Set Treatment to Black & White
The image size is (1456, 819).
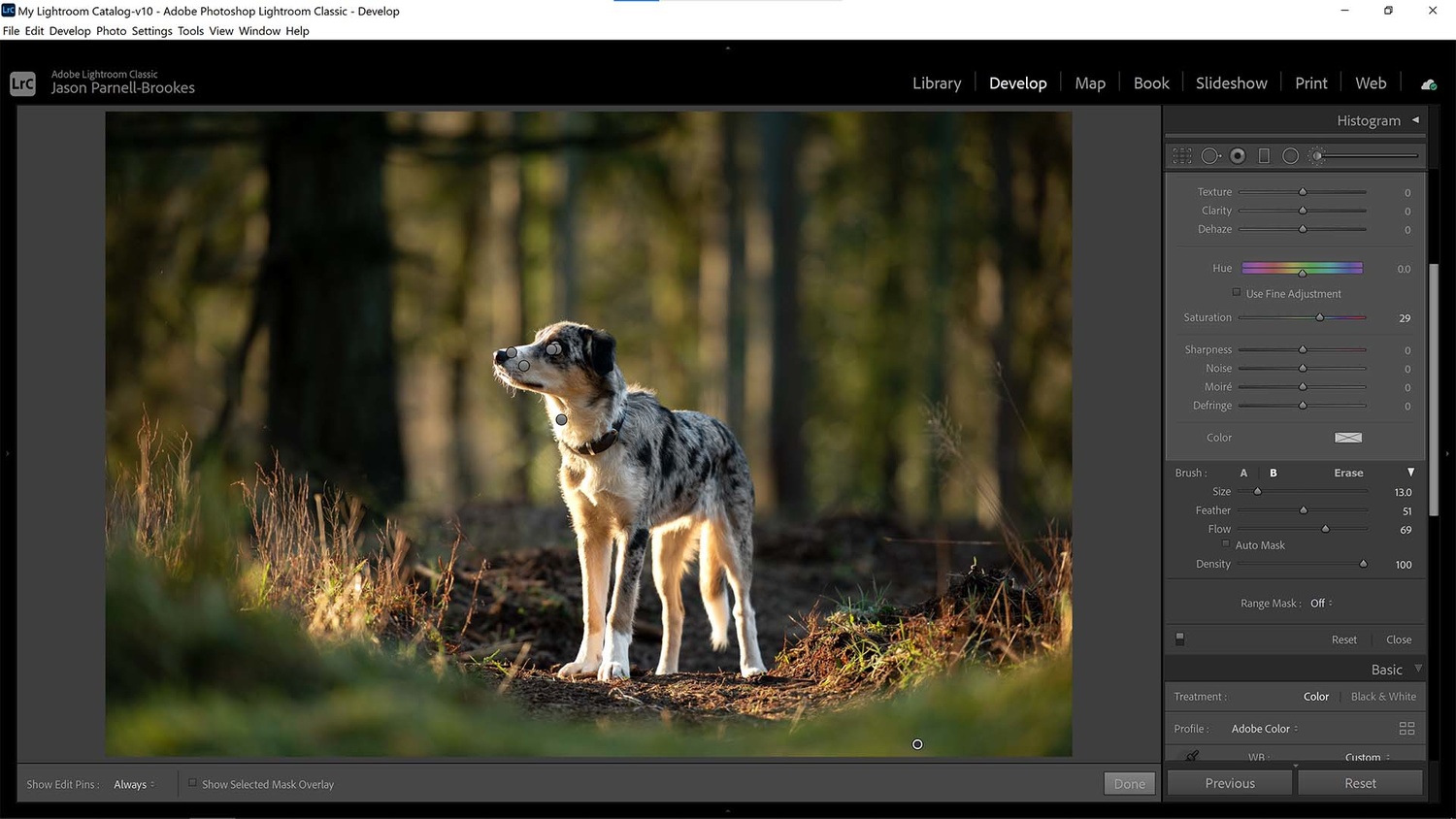(1383, 697)
